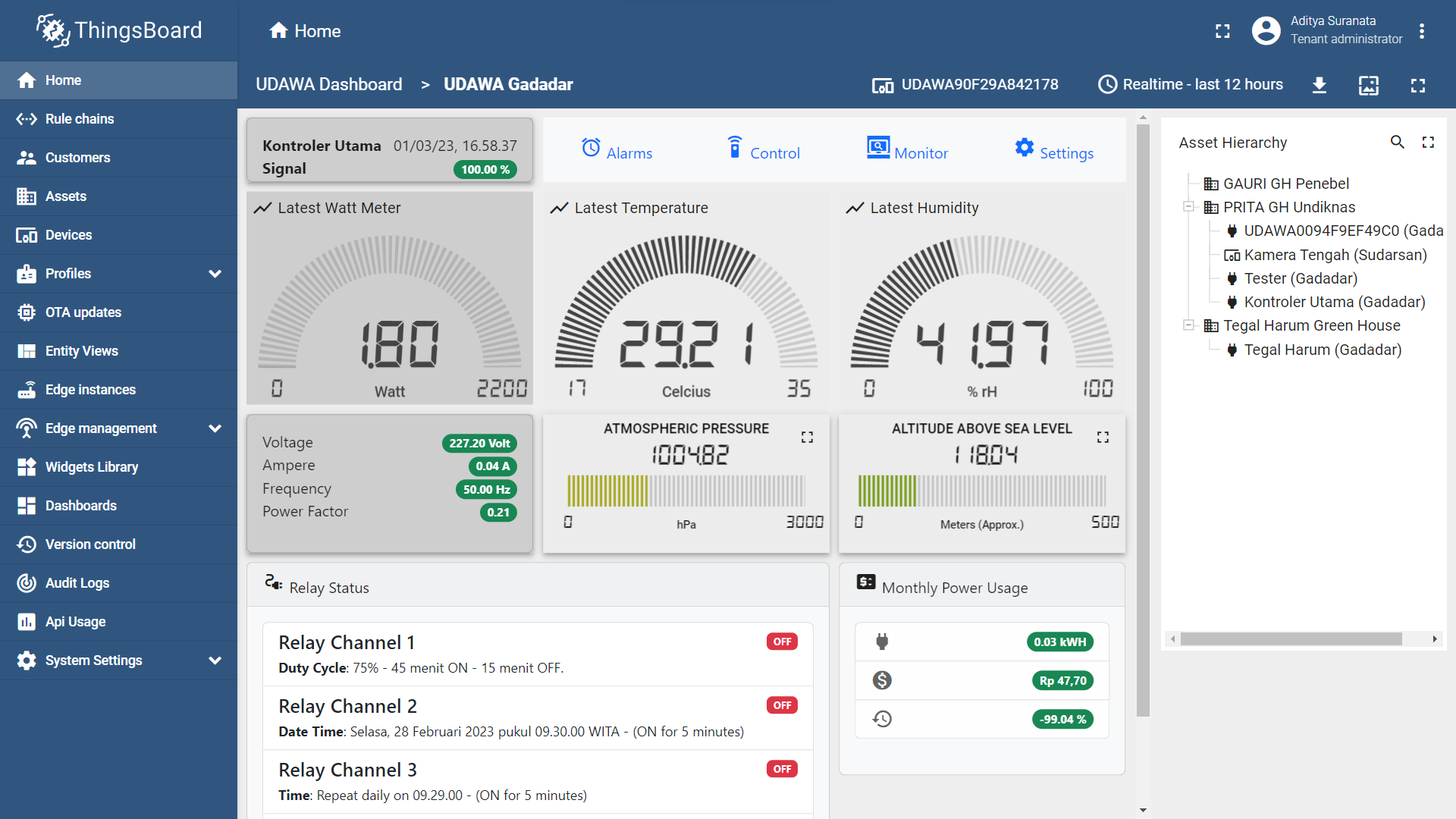Click the Monitor screen icon
Viewport: 1456px width, 819px height.
878,147
